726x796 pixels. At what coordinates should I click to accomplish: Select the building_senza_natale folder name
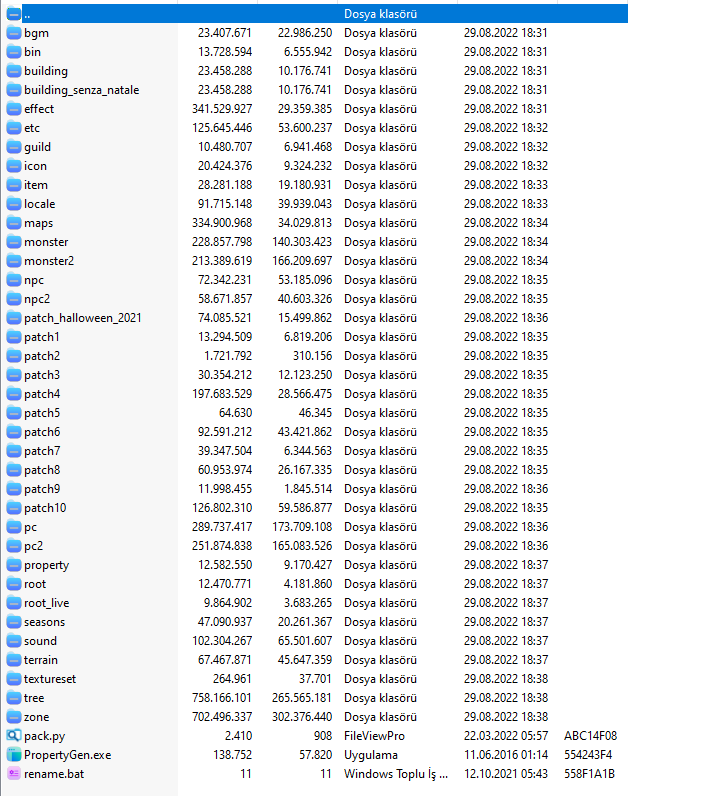[x=82, y=90]
